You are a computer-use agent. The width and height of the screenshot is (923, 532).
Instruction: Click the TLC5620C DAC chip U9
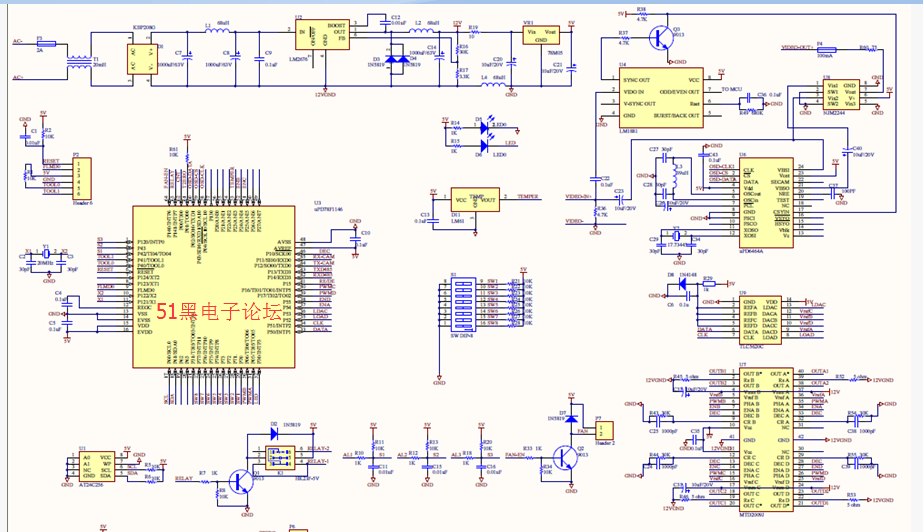point(761,320)
